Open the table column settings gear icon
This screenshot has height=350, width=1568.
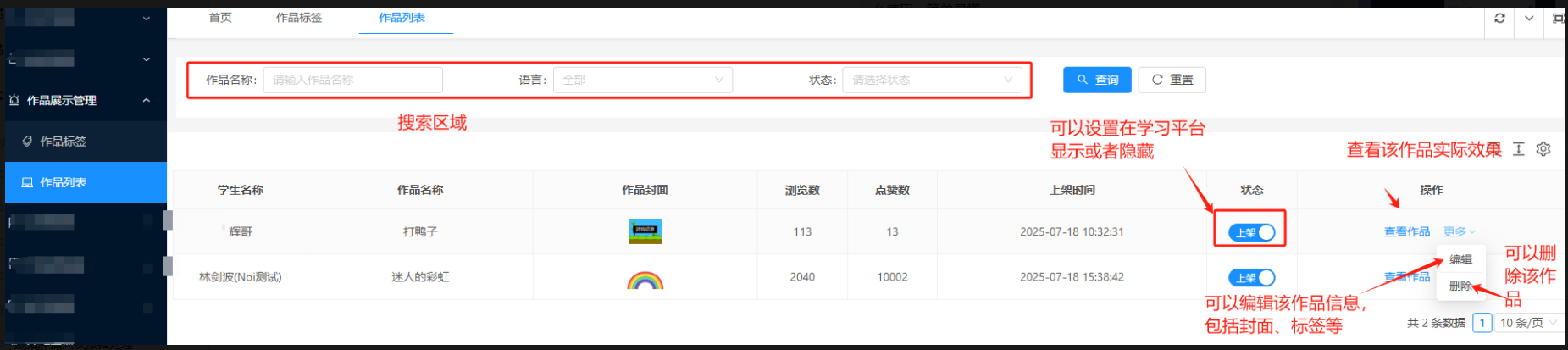click(x=1543, y=149)
